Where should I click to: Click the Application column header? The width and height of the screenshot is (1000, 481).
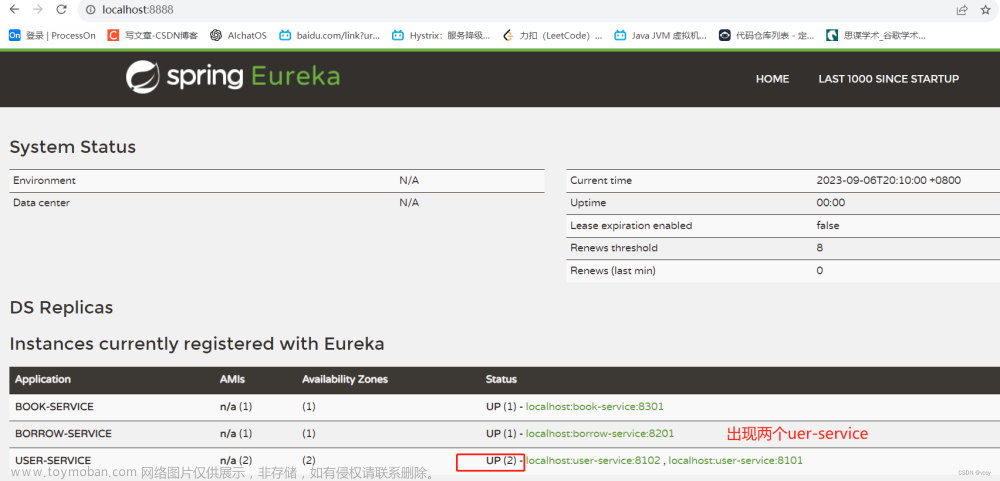[43, 380]
